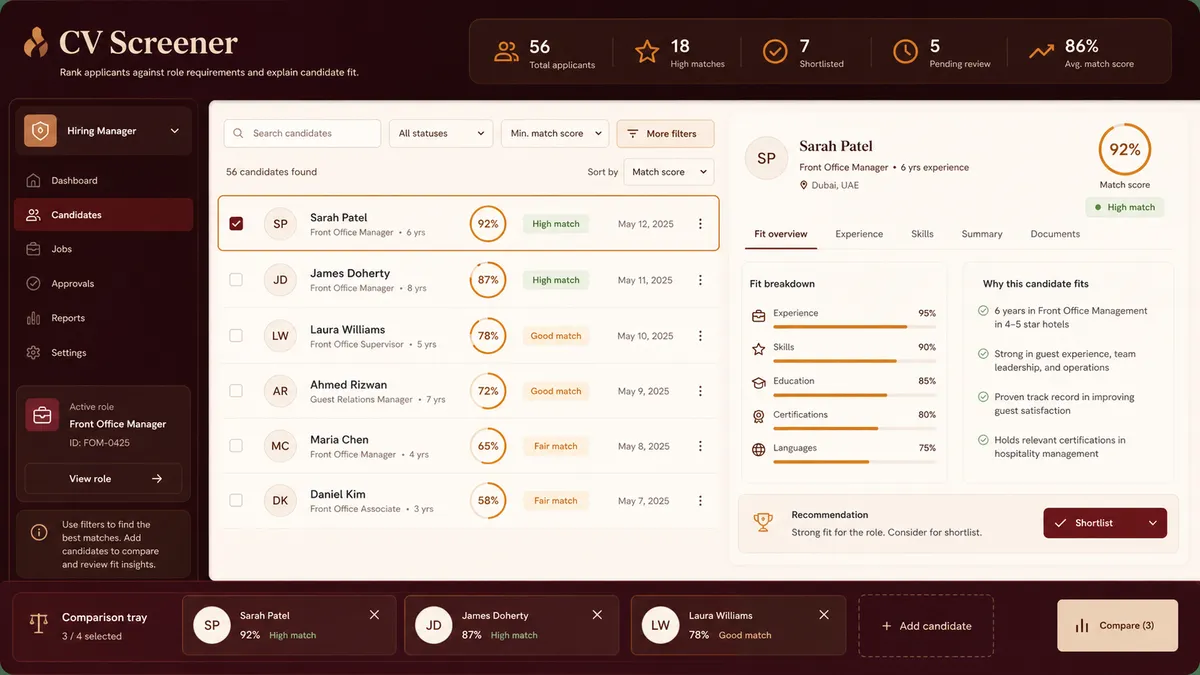The image size is (1200, 675).
Task: Click the Active role briefcase icon
Action: click(42, 416)
